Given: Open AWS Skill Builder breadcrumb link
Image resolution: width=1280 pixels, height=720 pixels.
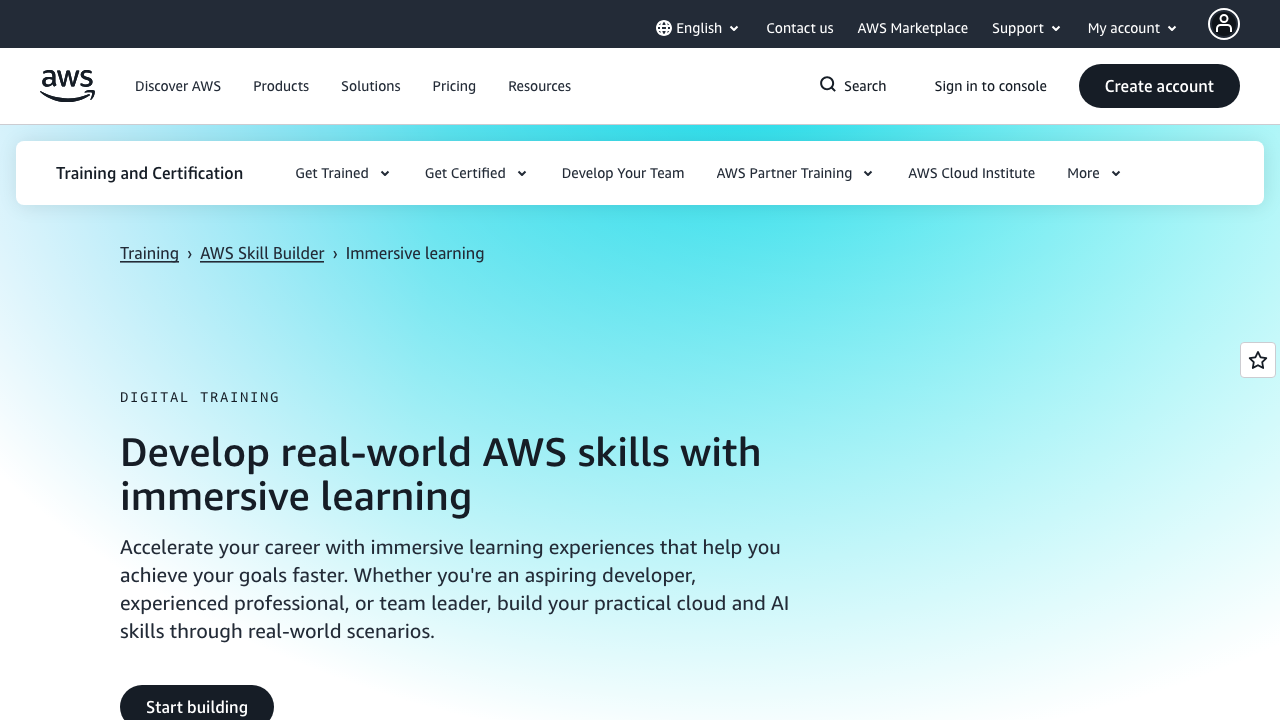Looking at the screenshot, I should (262, 253).
